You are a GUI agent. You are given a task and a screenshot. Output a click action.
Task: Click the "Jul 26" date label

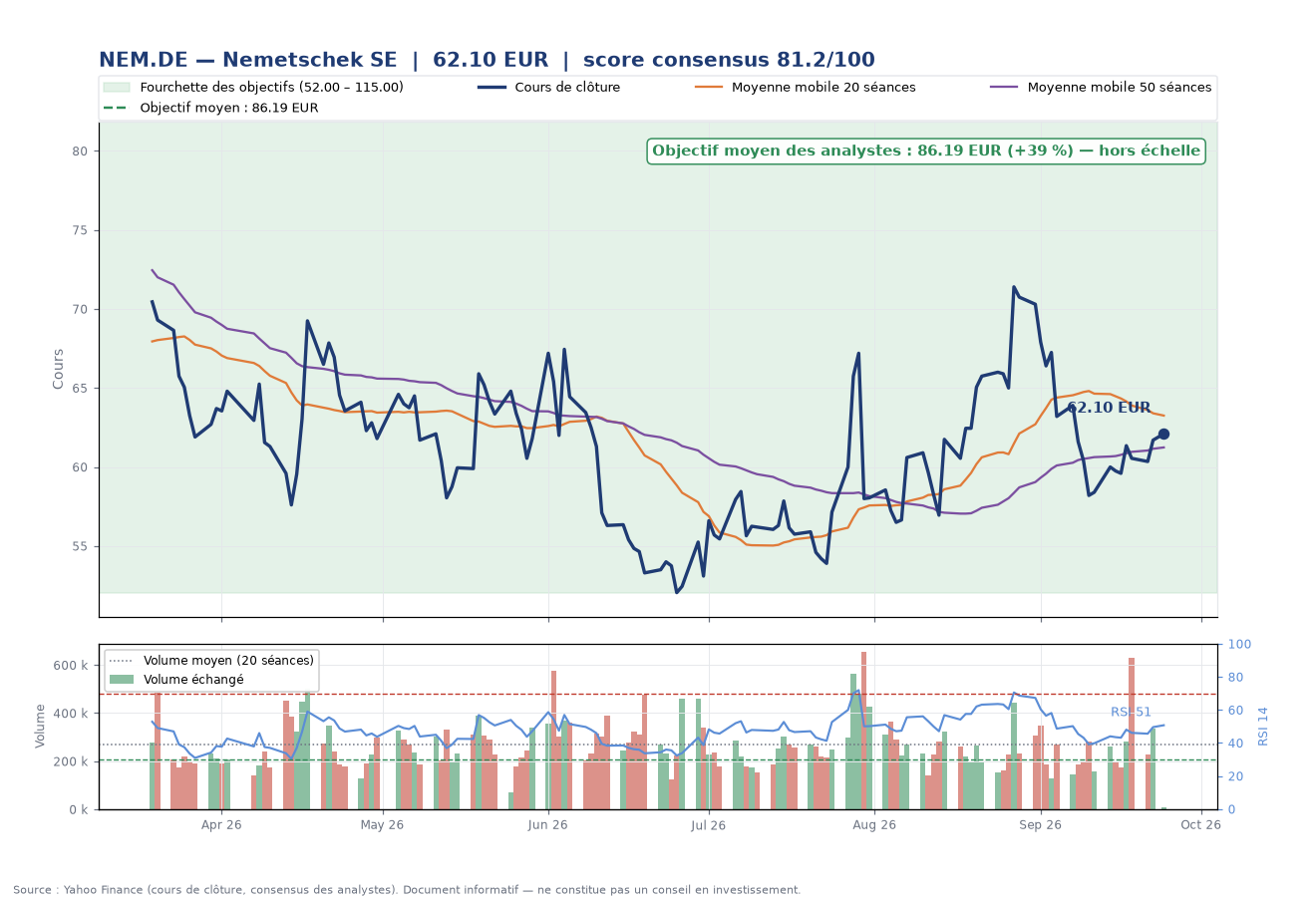pos(709,825)
